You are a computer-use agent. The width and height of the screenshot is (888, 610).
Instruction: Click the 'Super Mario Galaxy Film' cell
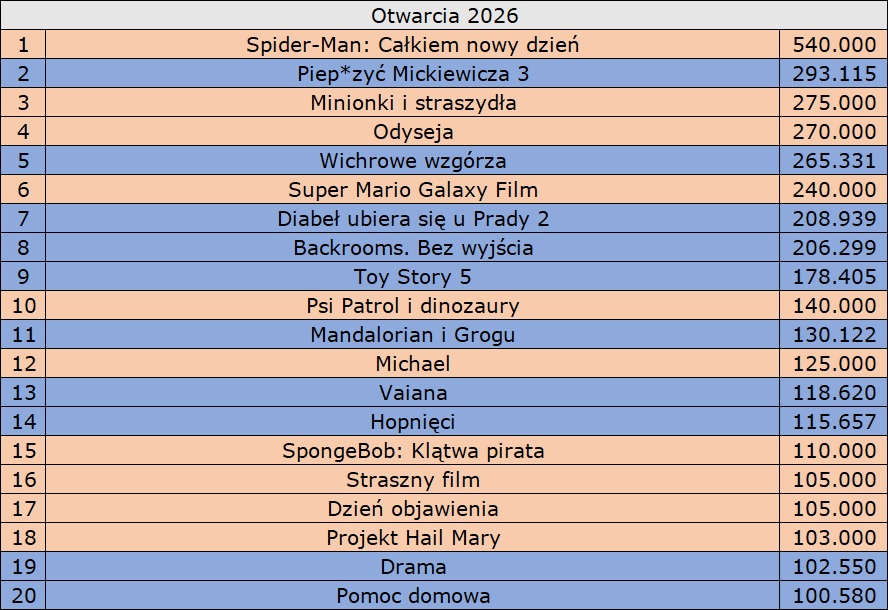click(412, 189)
